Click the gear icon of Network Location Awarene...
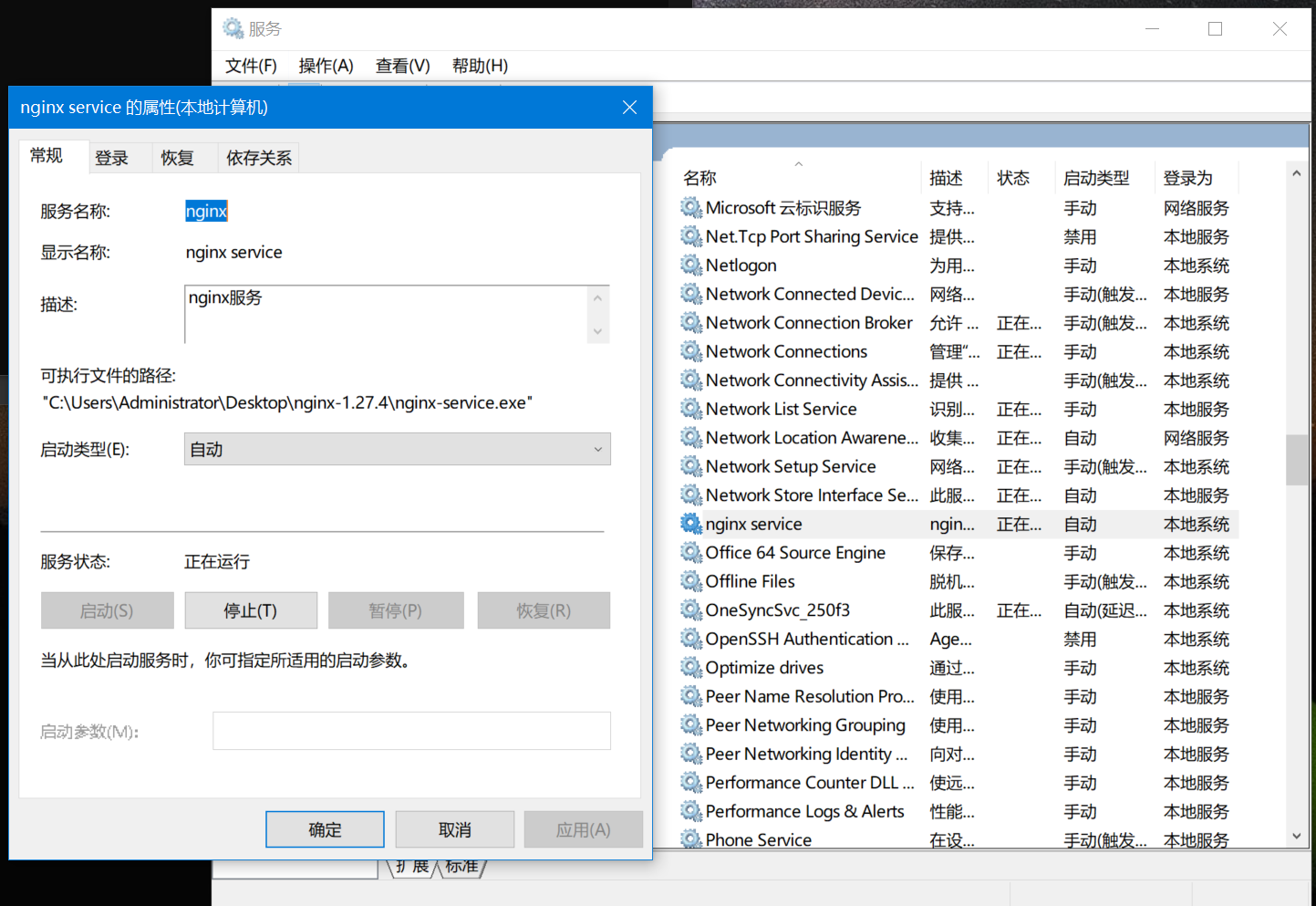Screen dimensions: 1316x906 point(691,438)
